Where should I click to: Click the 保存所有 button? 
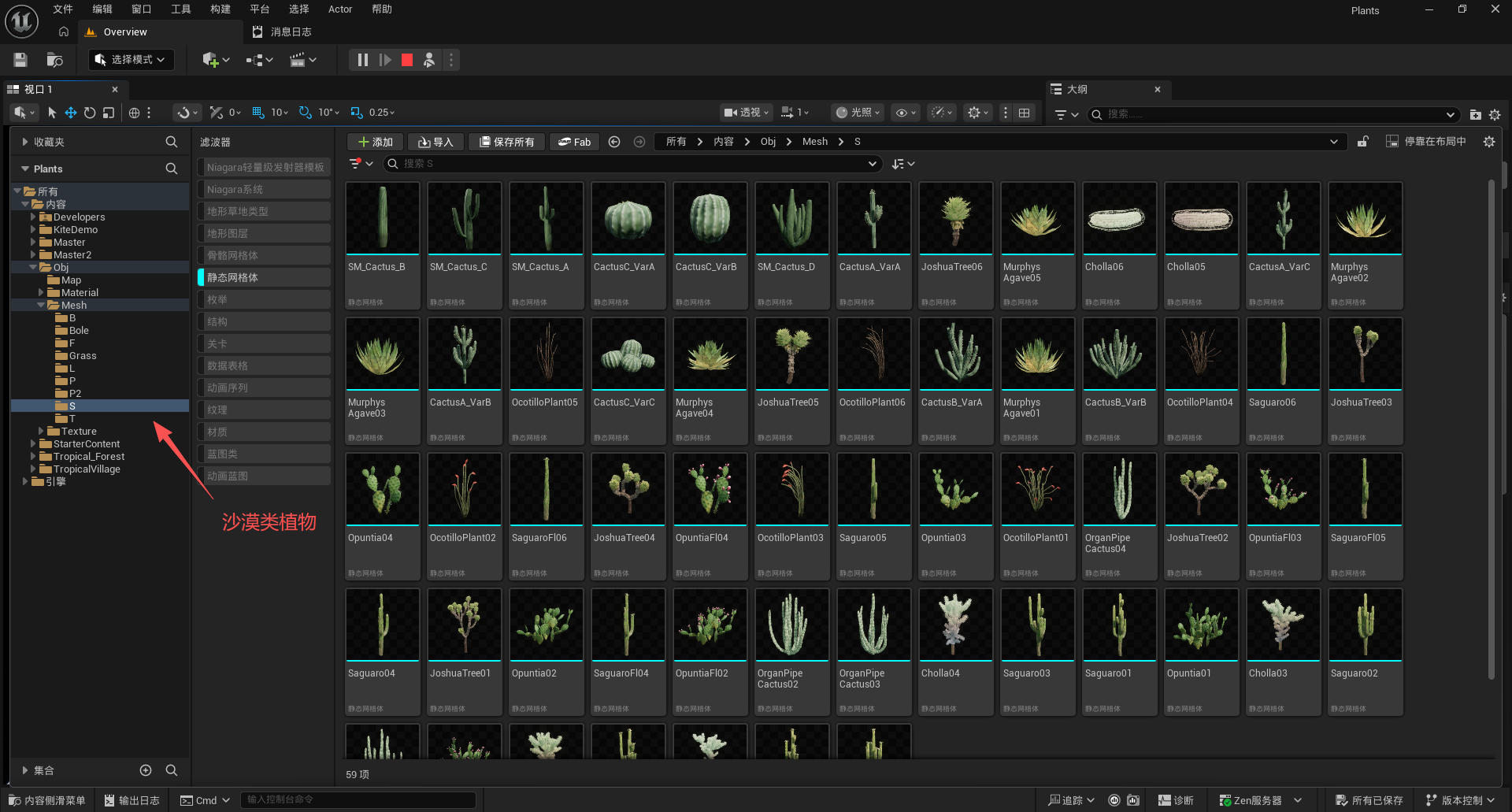(x=506, y=142)
